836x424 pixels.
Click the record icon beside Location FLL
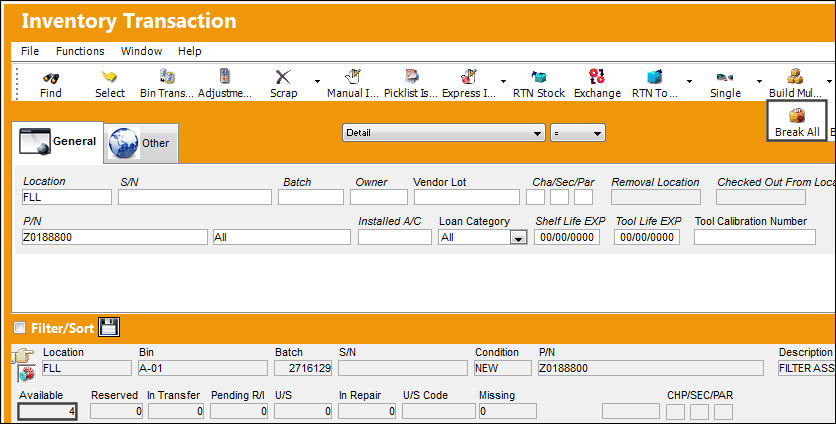tap(27, 373)
